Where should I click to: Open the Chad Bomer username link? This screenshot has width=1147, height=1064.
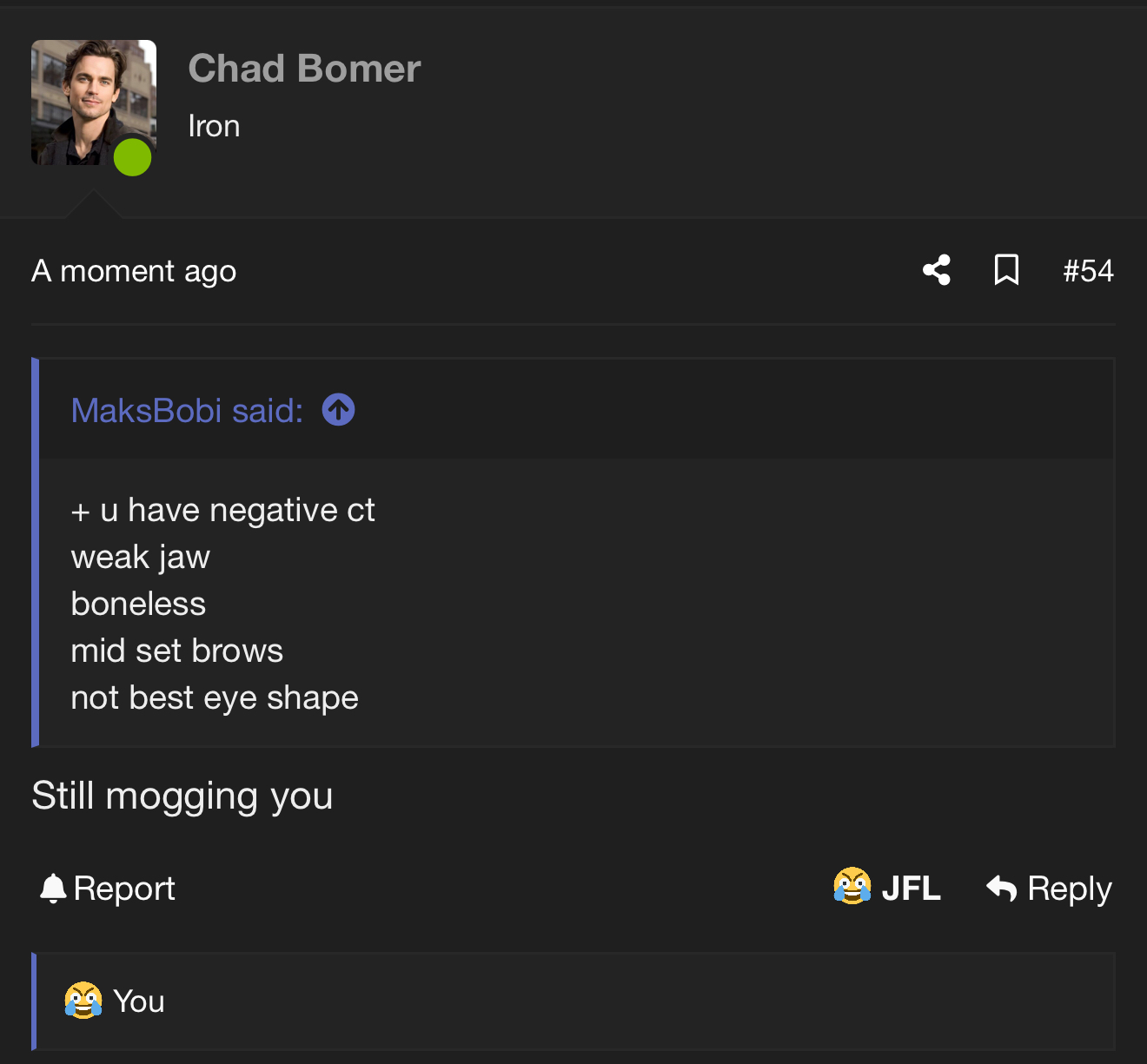[x=304, y=69]
